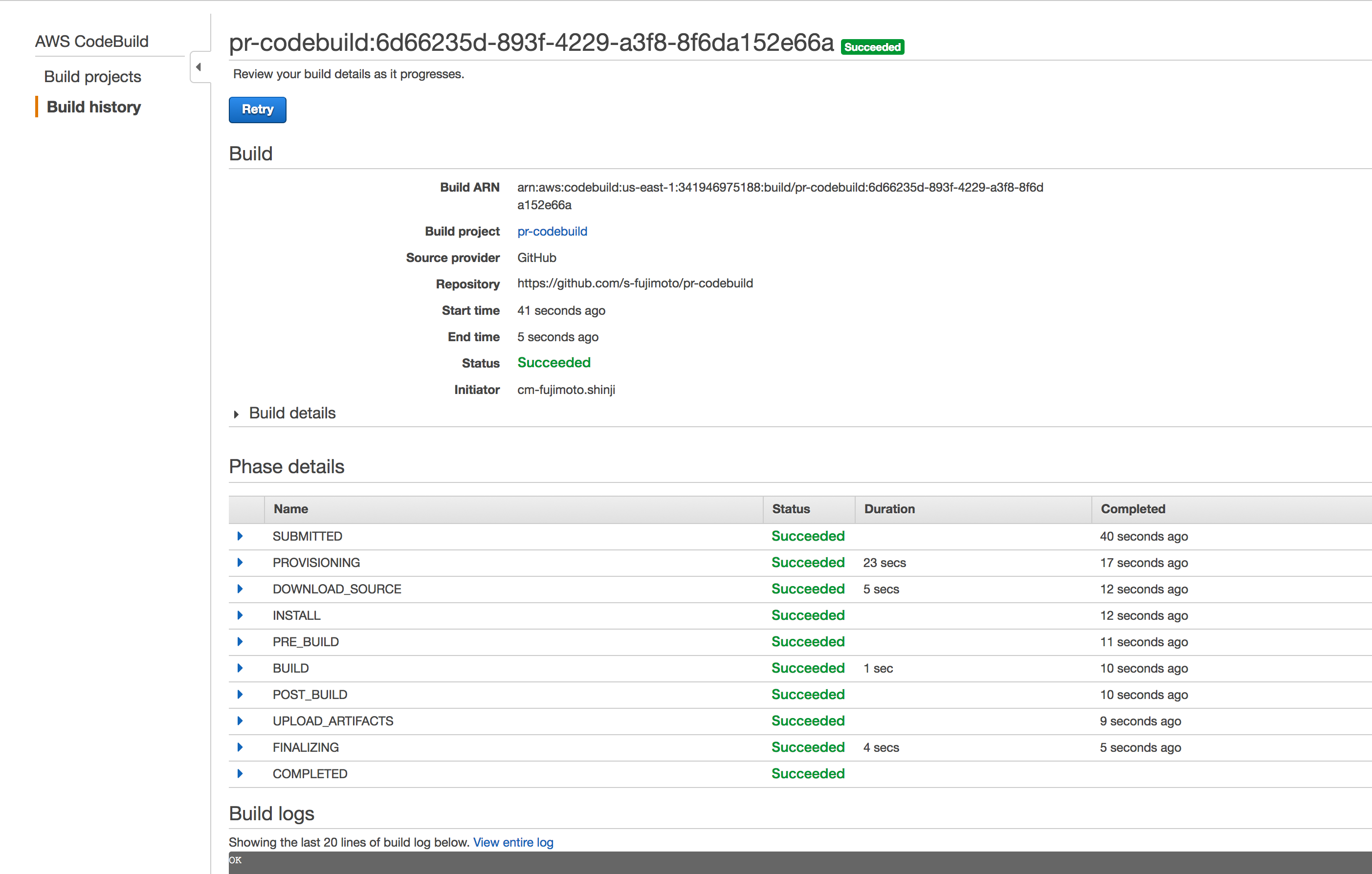Screen dimensions: 1372x874
Task: Open the pr-codebuild project link
Action: click(552, 231)
